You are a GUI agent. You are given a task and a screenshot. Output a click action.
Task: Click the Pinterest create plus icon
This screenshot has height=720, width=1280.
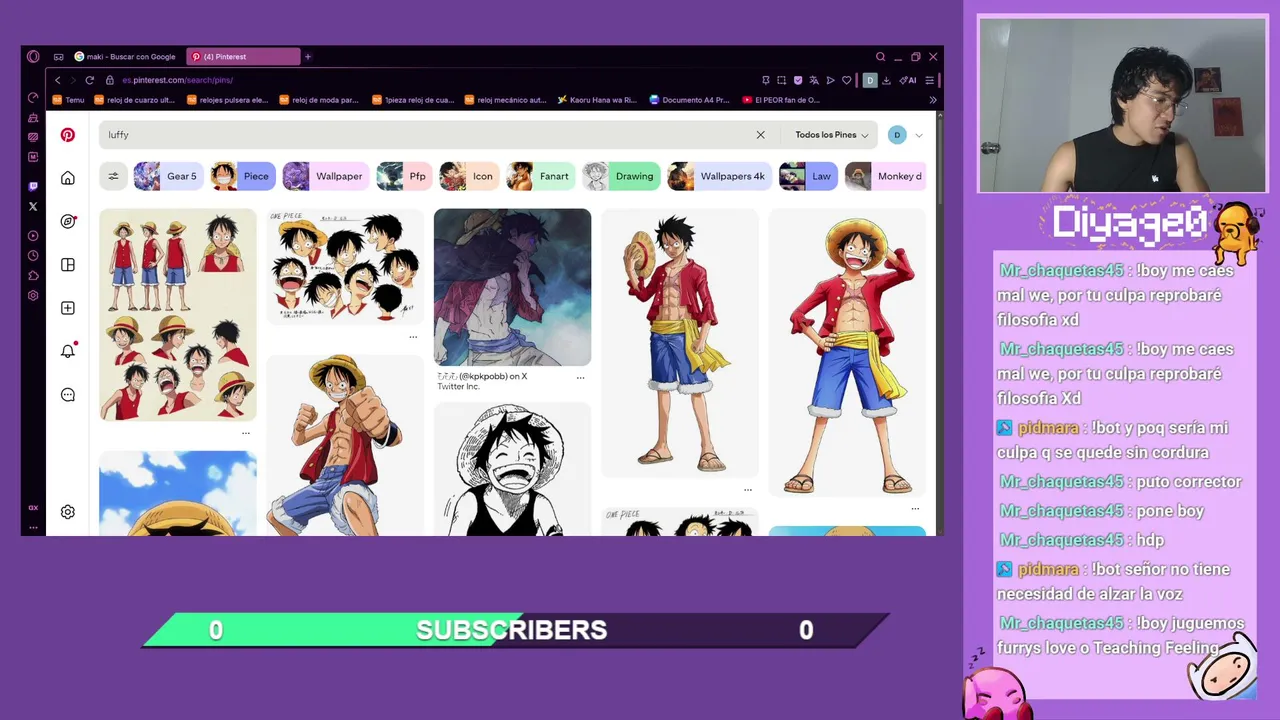point(68,308)
